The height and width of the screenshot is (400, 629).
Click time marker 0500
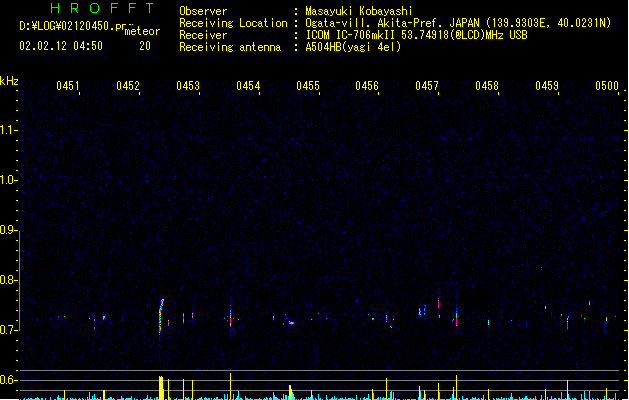coord(607,86)
